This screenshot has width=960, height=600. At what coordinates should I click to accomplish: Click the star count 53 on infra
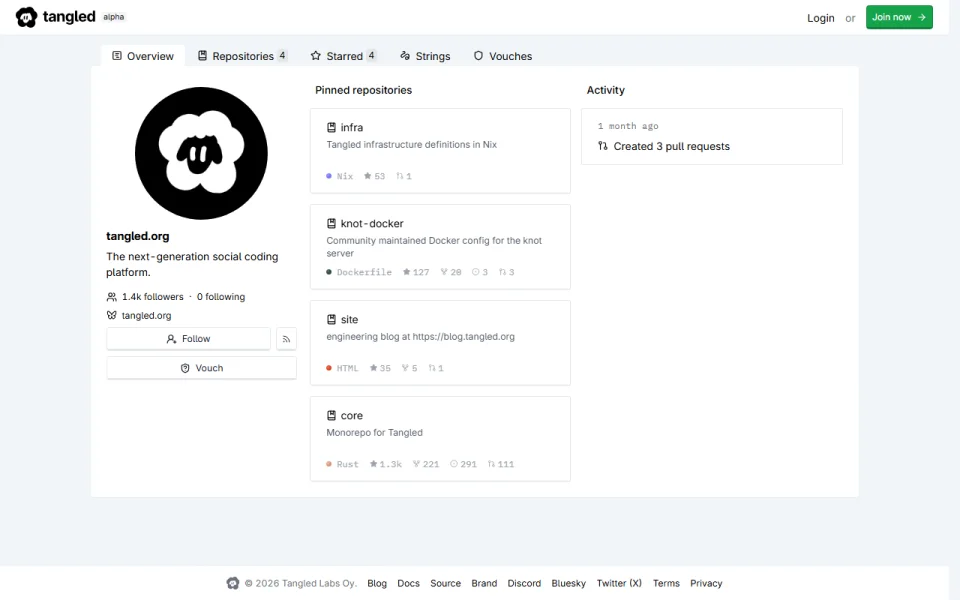tap(374, 176)
